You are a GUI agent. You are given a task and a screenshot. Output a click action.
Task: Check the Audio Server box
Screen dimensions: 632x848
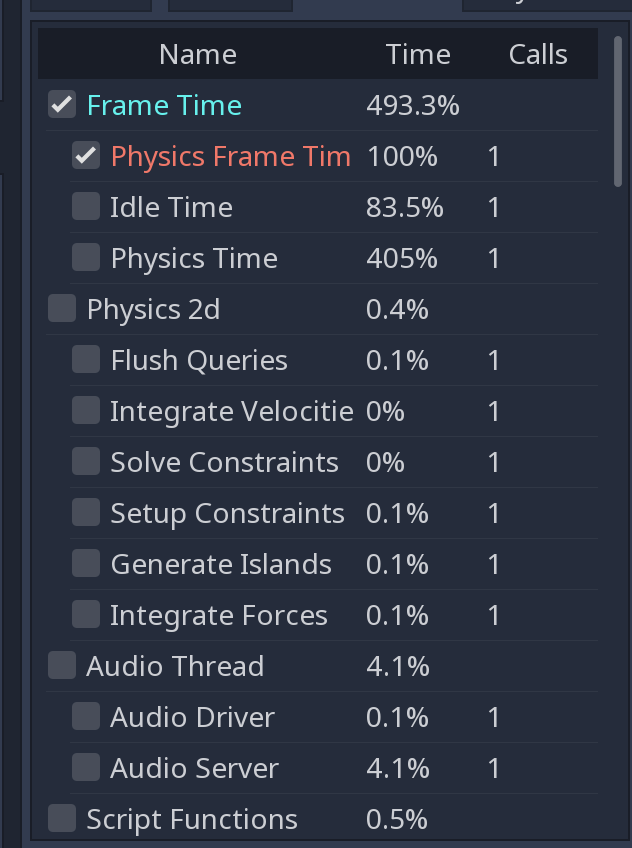point(85,767)
